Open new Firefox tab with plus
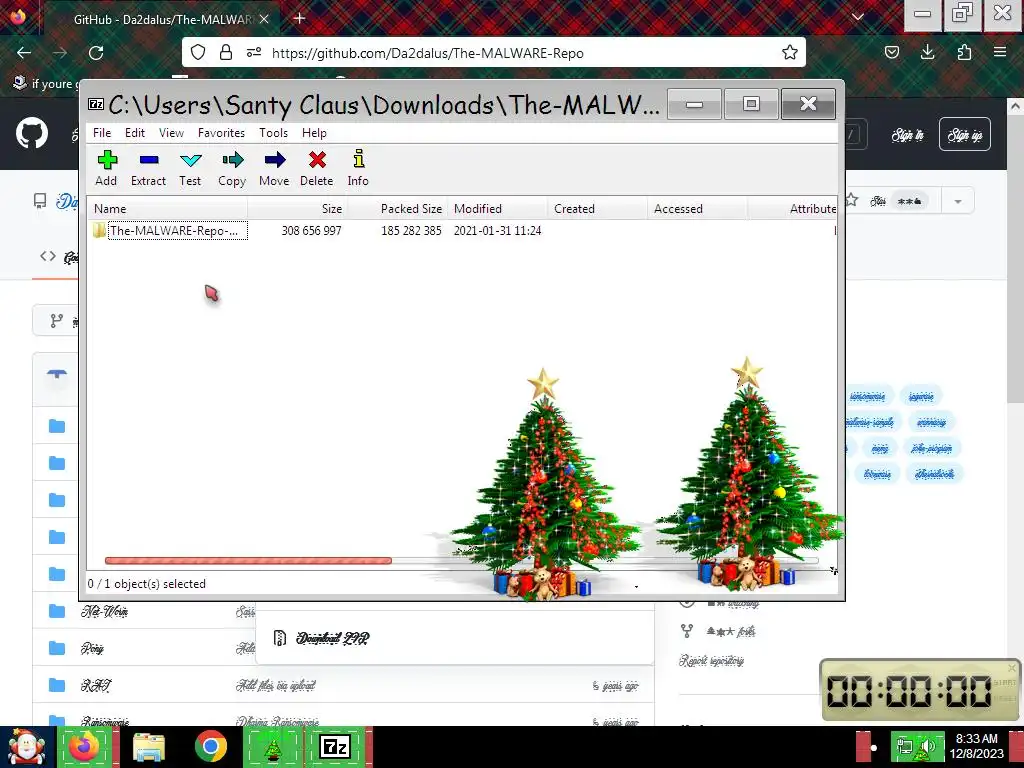Screen dimensions: 1024x768 pyautogui.click(x=300, y=18)
